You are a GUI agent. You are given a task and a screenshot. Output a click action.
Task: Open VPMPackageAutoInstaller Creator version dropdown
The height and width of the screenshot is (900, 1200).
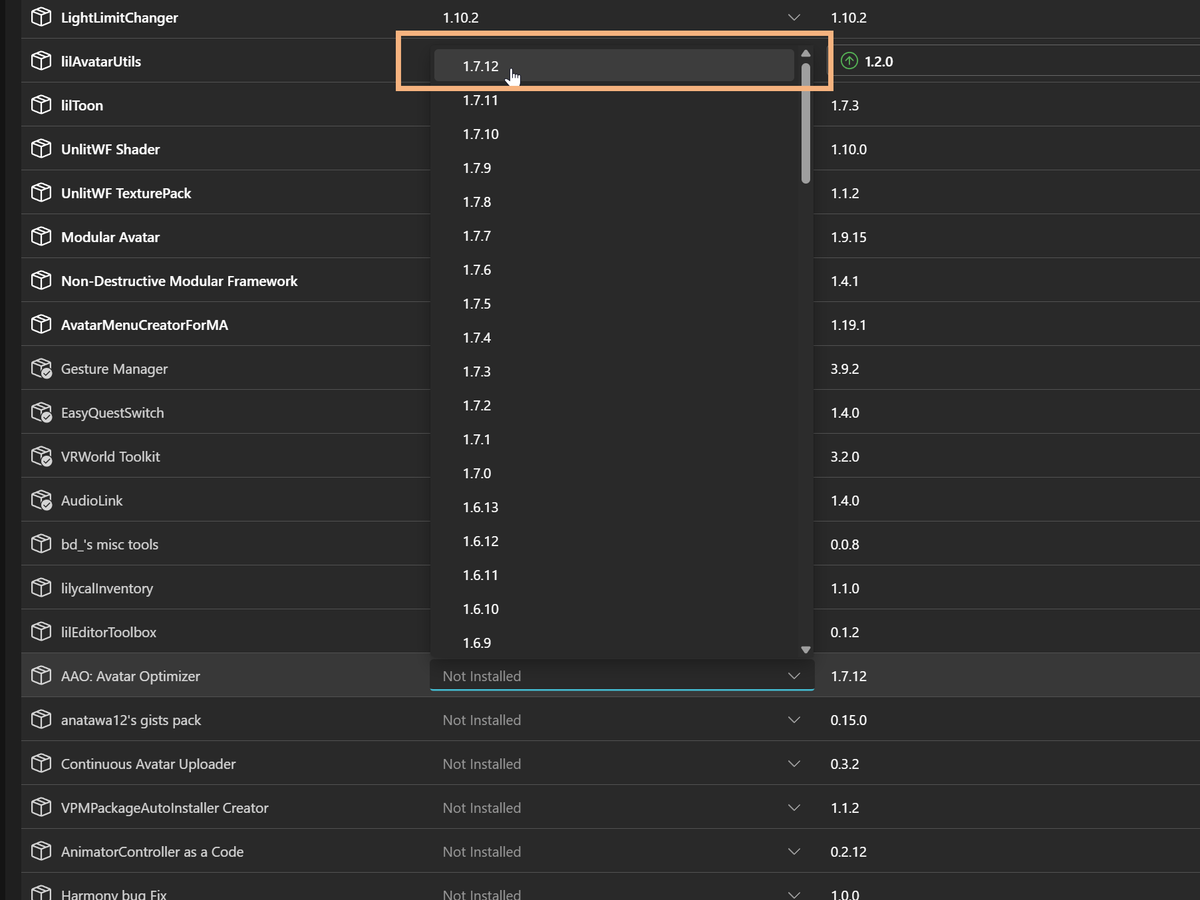[x=622, y=808]
